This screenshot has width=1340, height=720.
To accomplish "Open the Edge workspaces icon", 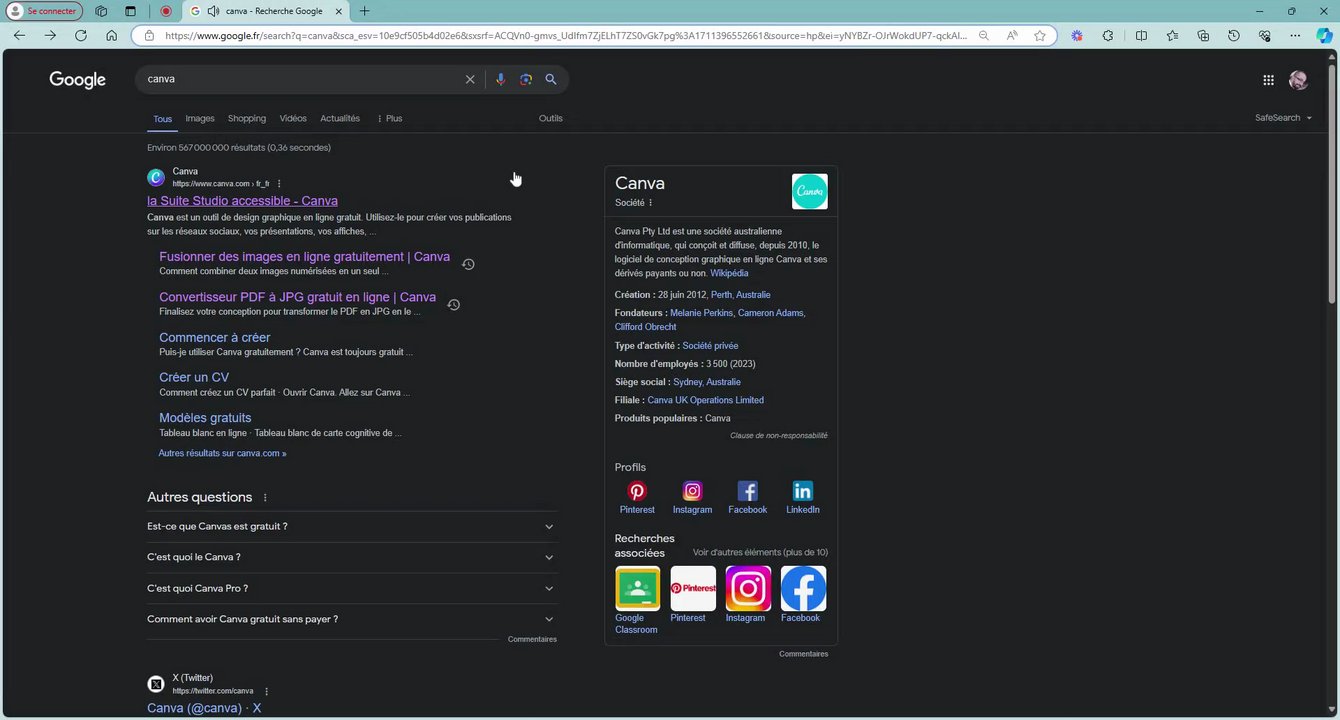I will tap(102, 11).
